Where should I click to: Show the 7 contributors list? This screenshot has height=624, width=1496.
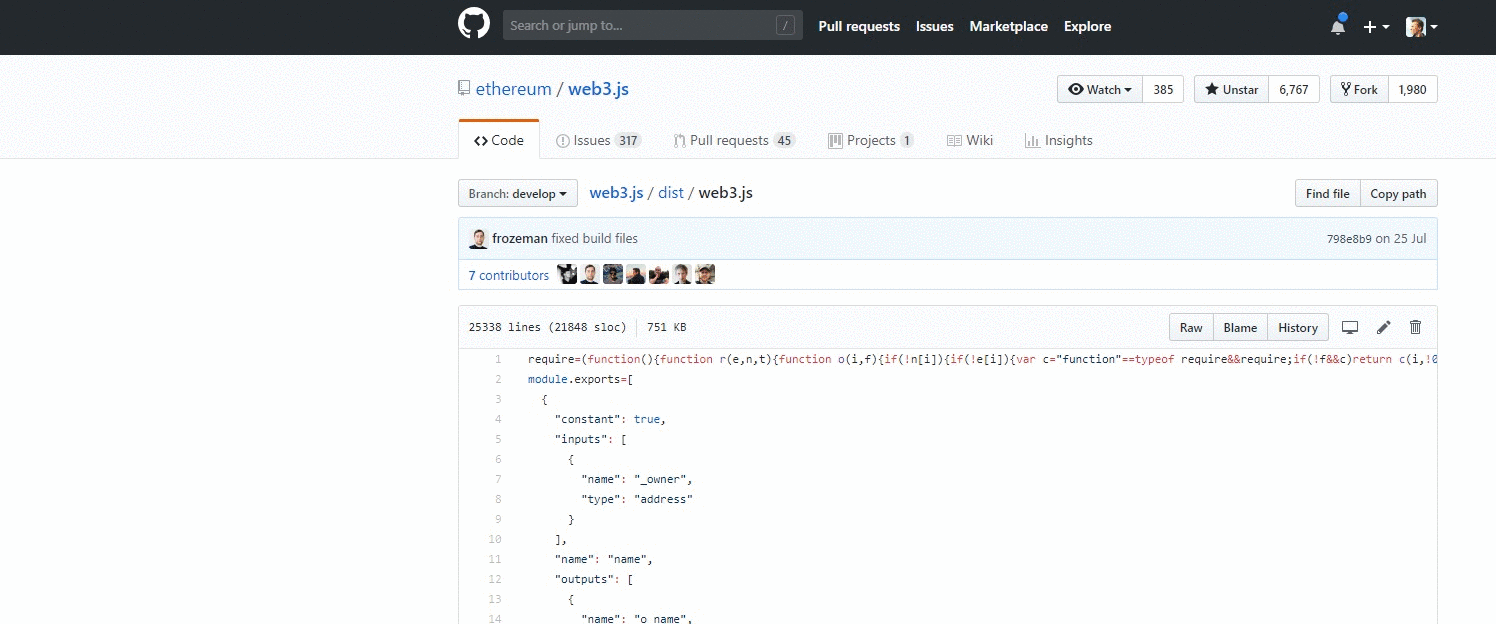(509, 275)
